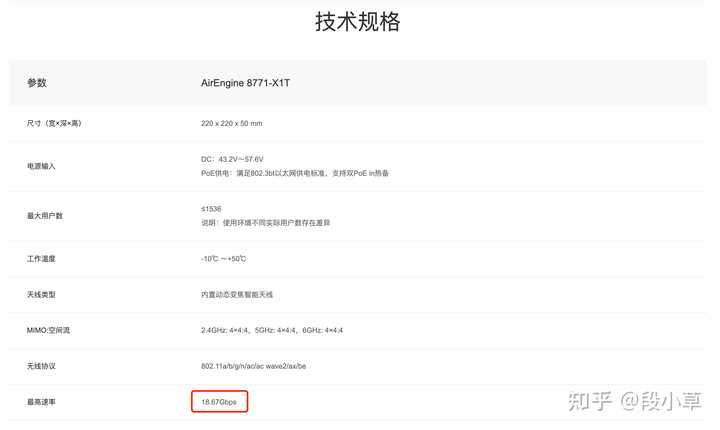Click the red-boxed 18.67Gbps value

click(219, 402)
